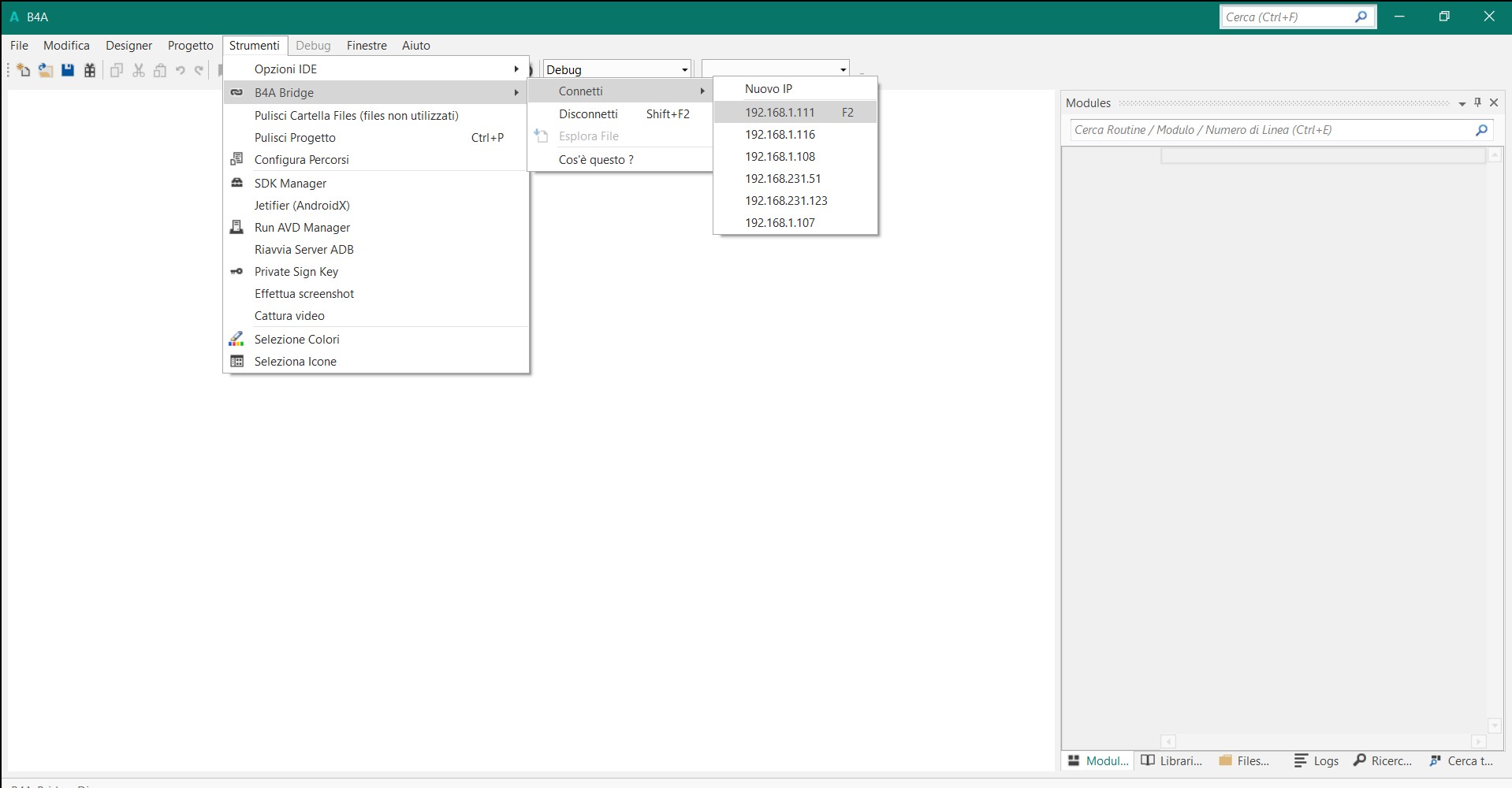Launch SDK Manager from the menu

(376, 184)
